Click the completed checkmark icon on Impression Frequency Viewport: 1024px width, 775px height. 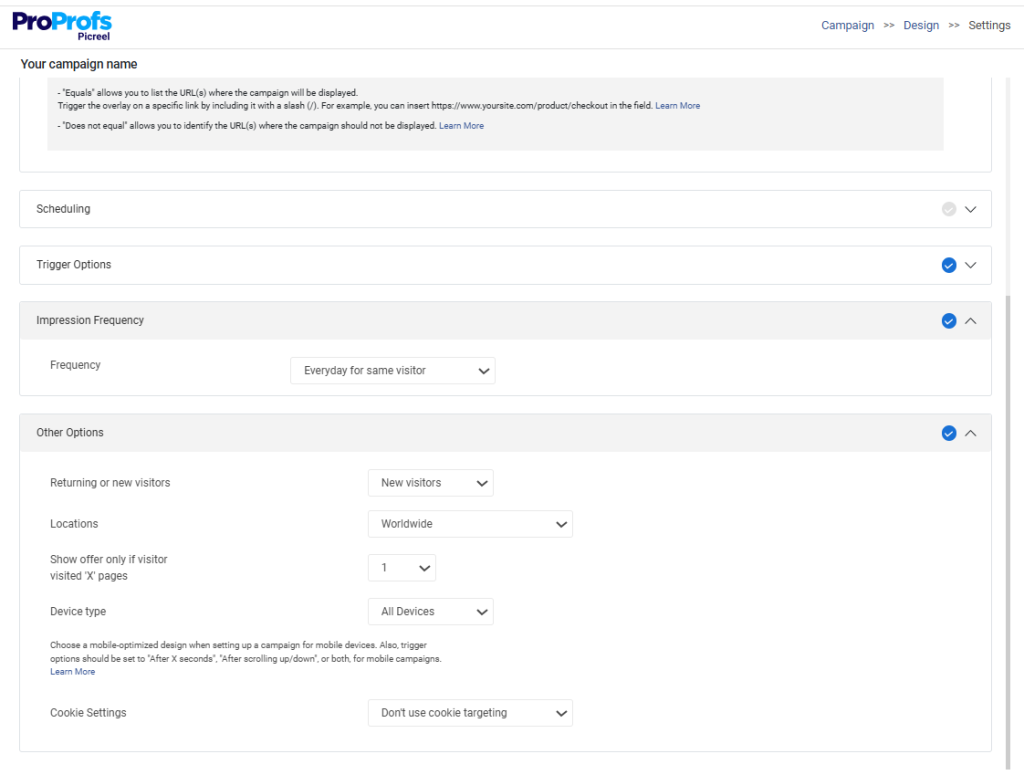[948, 320]
